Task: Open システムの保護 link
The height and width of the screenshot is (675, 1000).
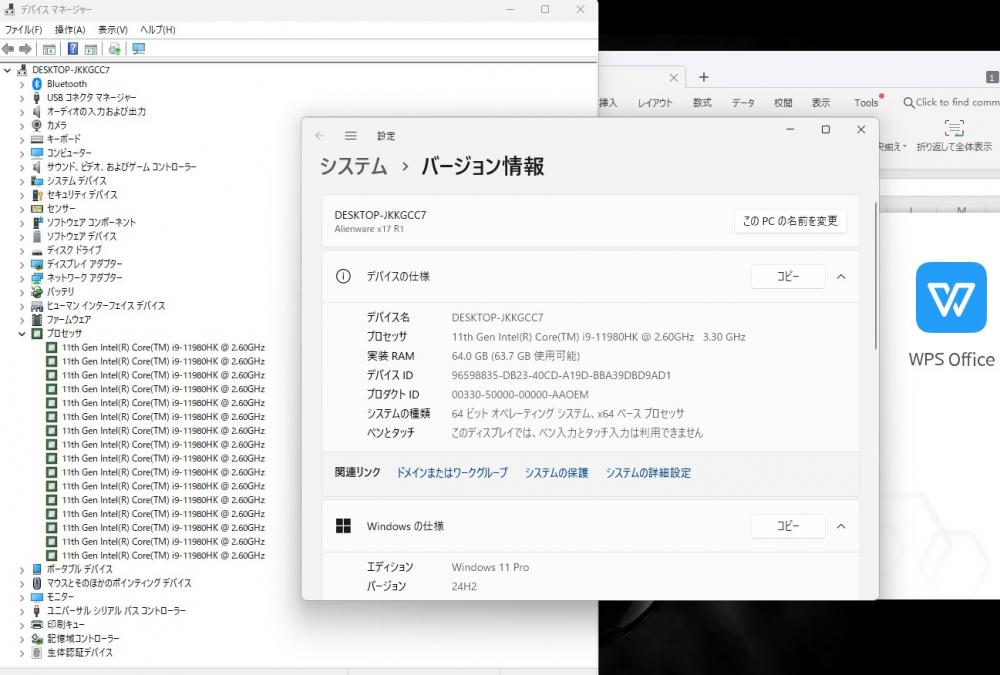Action: (x=556, y=473)
